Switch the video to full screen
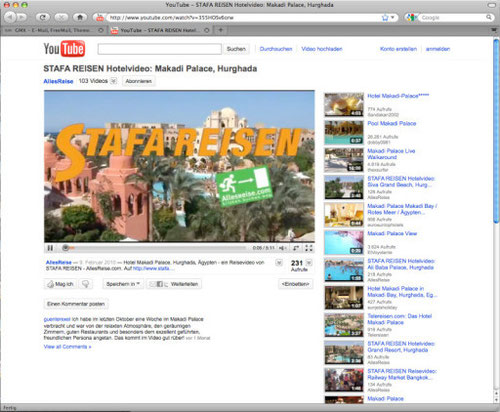 click(x=309, y=248)
